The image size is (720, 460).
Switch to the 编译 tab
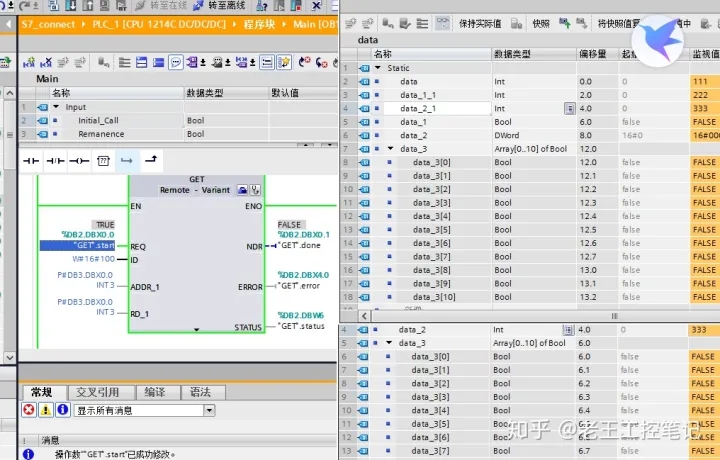[x=155, y=392]
